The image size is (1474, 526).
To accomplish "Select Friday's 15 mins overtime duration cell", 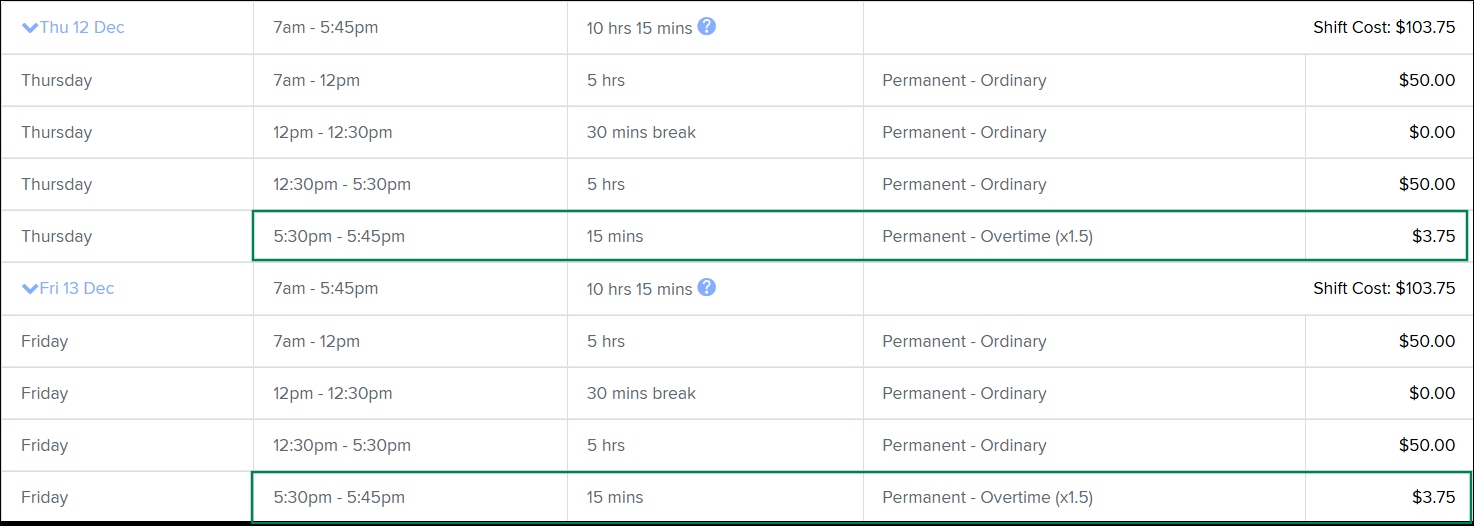I will pos(615,498).
